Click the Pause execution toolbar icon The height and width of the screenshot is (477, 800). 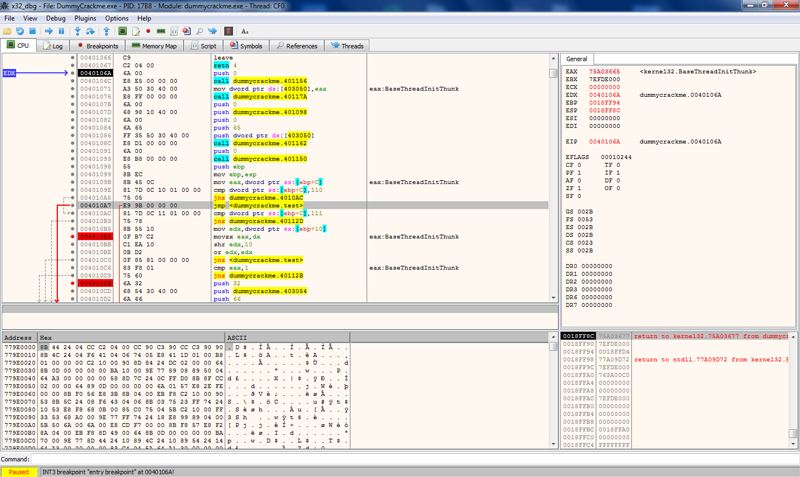[x=61, y=31]
